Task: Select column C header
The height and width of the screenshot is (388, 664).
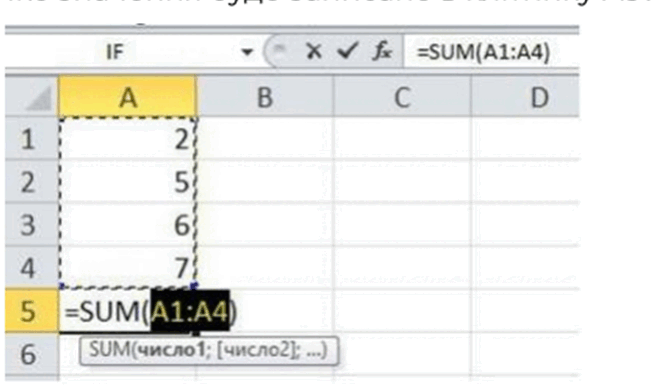Action: (402, 97)
